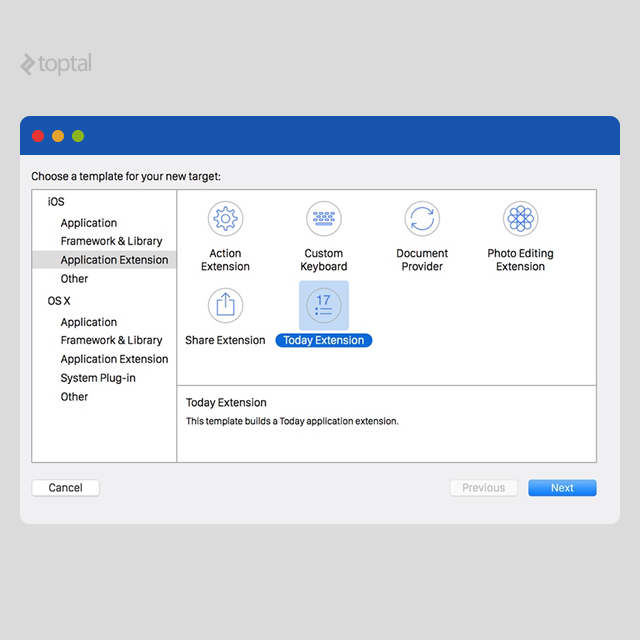Click the highlighted Today Extension label

click(324, 340)
